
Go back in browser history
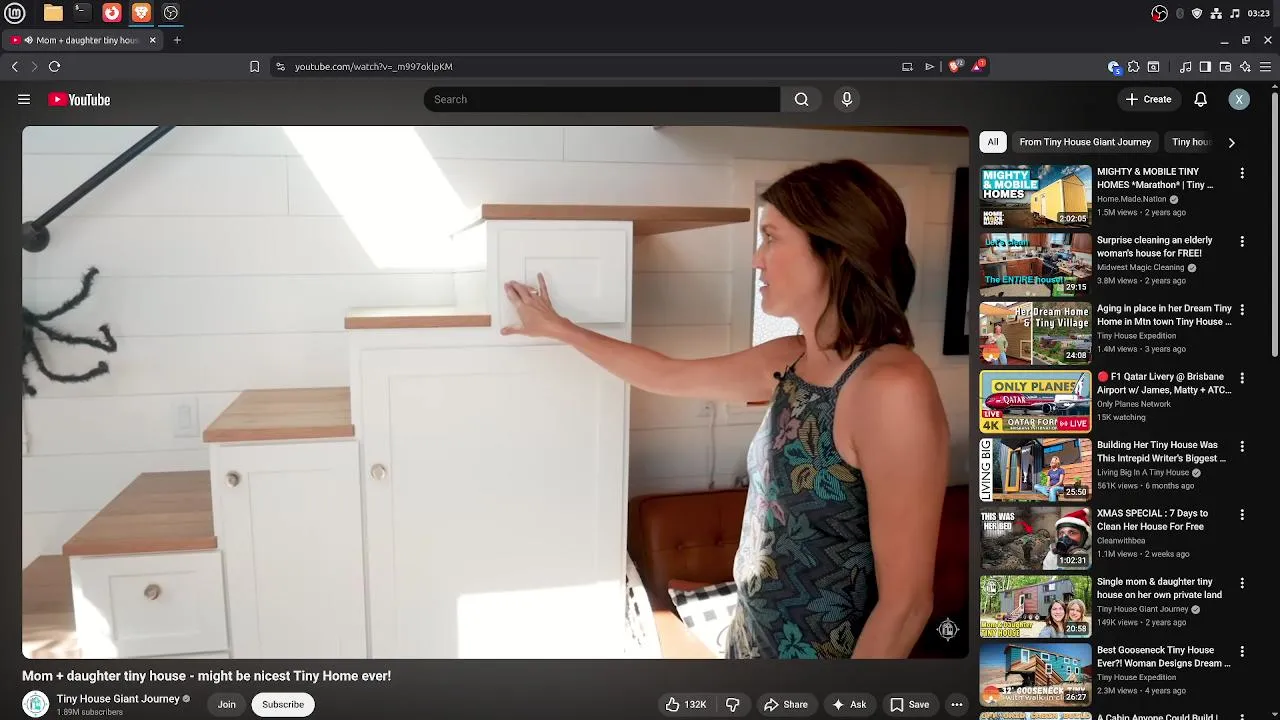[14, 66]
